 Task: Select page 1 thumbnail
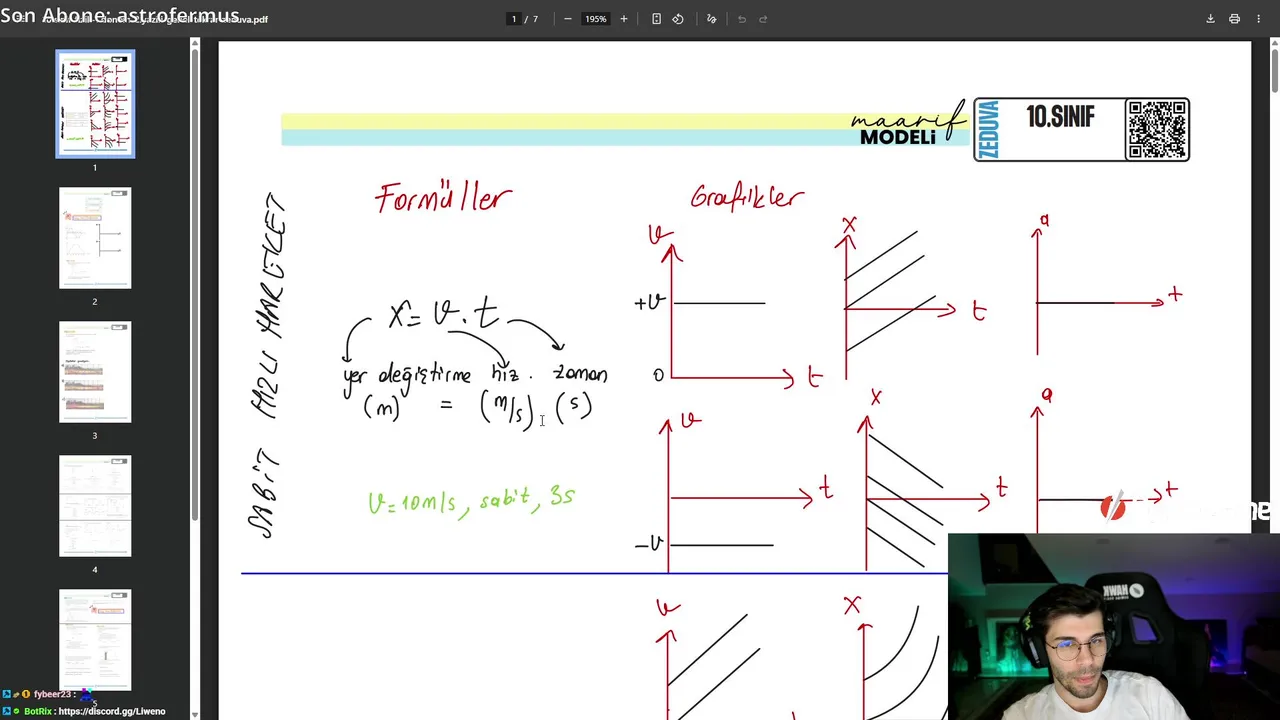point(95,104)
